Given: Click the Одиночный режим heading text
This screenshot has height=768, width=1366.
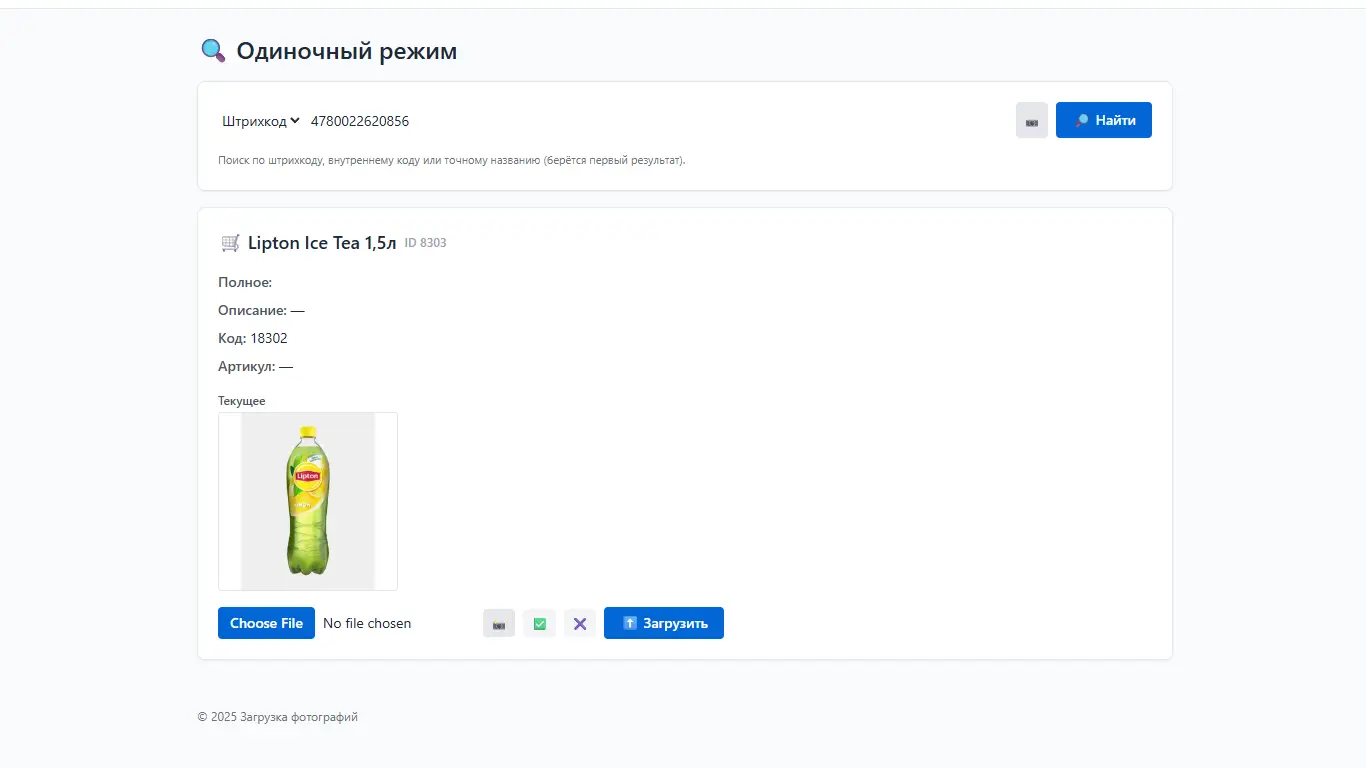Looking at the screenshot, I should [347, 51].
